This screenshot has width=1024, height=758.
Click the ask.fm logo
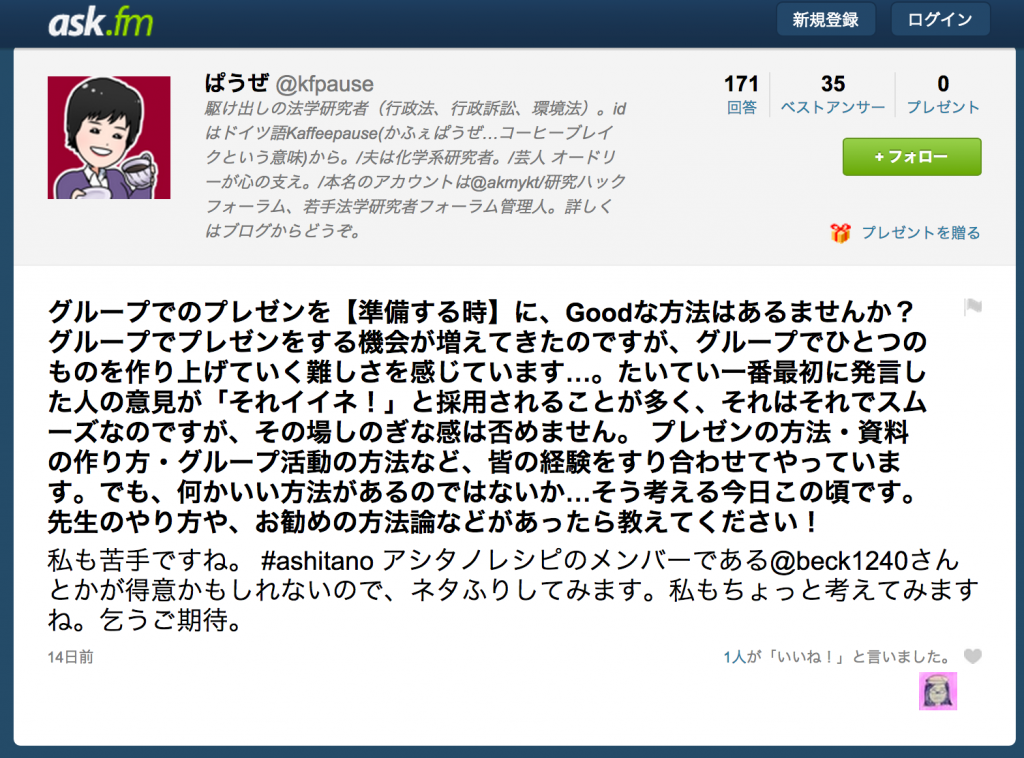tap(101, 23)
